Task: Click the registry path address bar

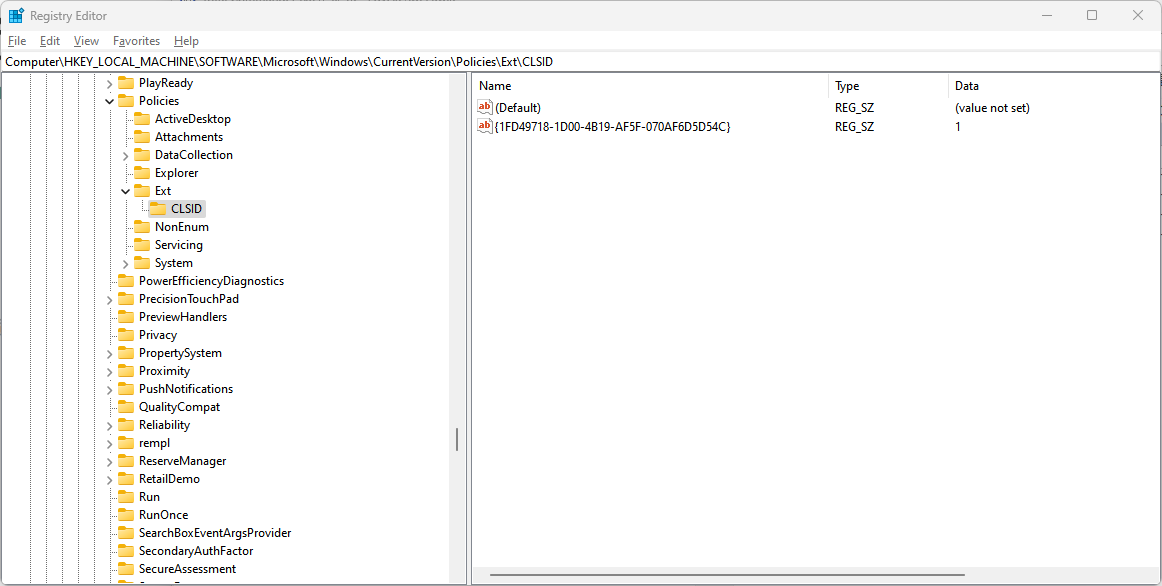Action: point(581,62)
